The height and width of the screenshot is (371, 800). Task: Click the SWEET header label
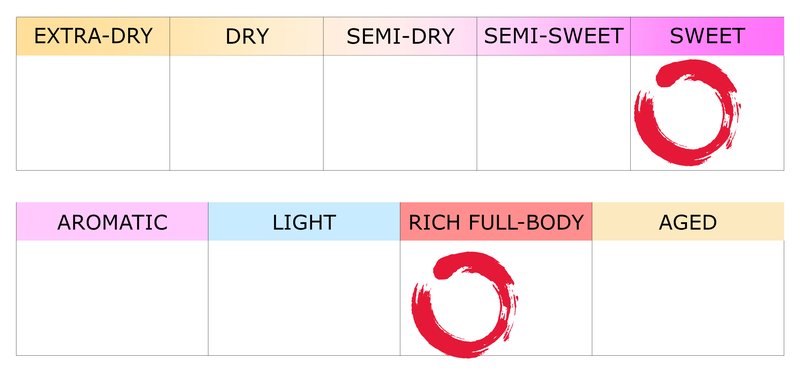click(x=707, y=36)
